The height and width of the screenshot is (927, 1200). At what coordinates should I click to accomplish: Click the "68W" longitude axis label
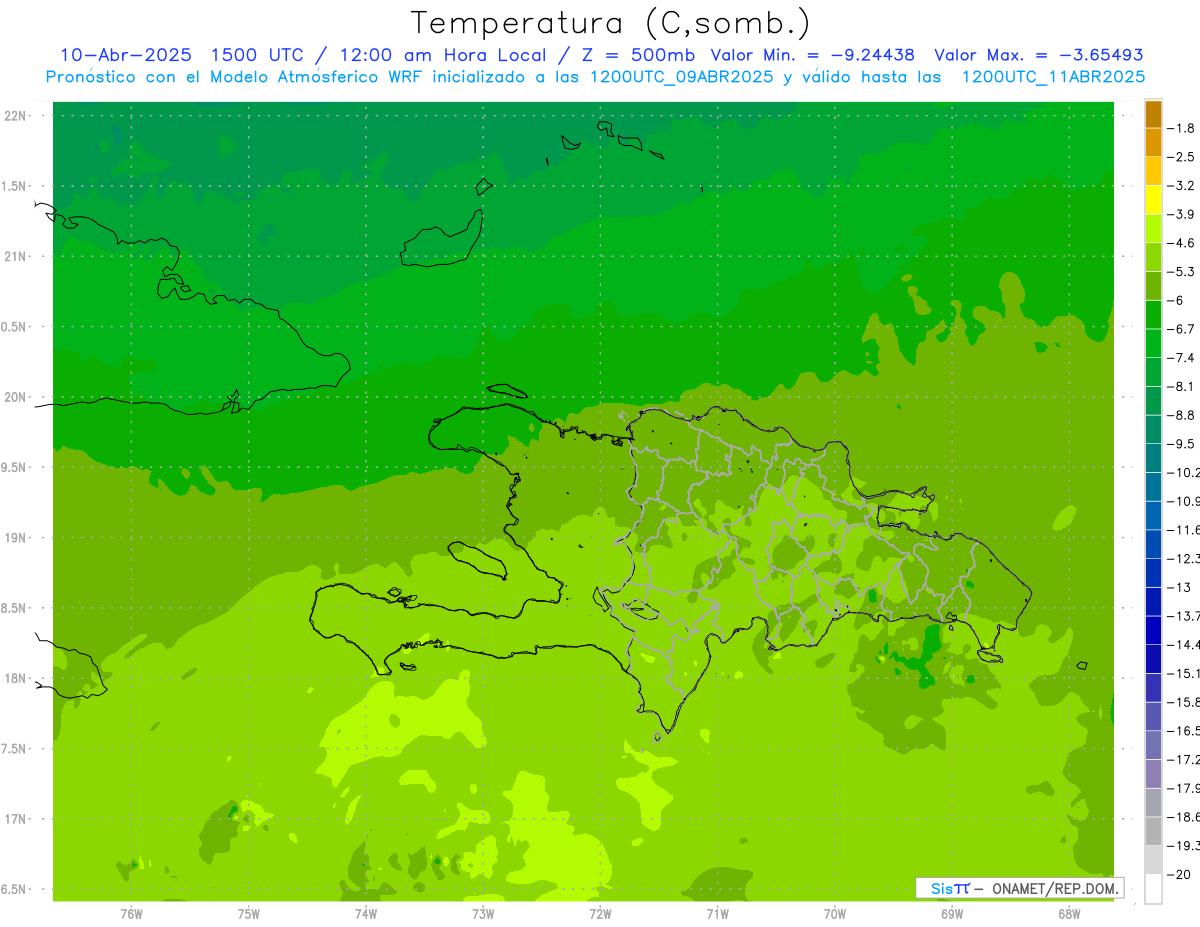[x=1069, y=913]
